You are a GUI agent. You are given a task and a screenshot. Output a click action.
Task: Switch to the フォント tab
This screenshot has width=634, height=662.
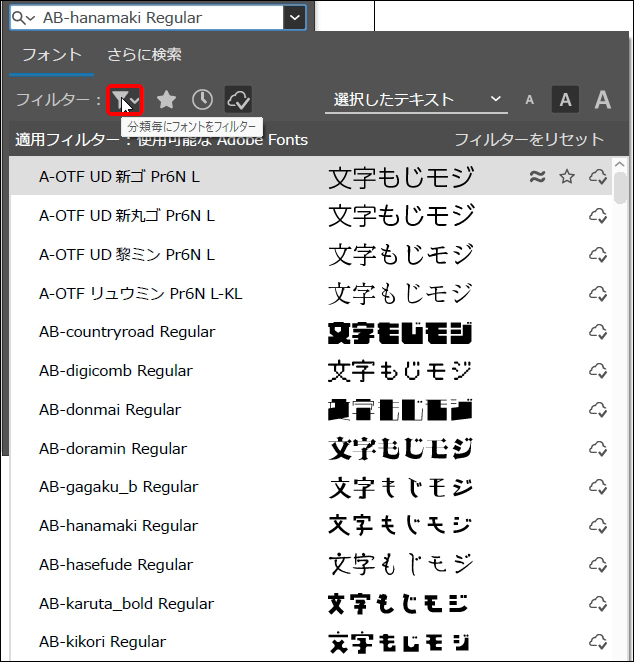click(x=52, y=55)
